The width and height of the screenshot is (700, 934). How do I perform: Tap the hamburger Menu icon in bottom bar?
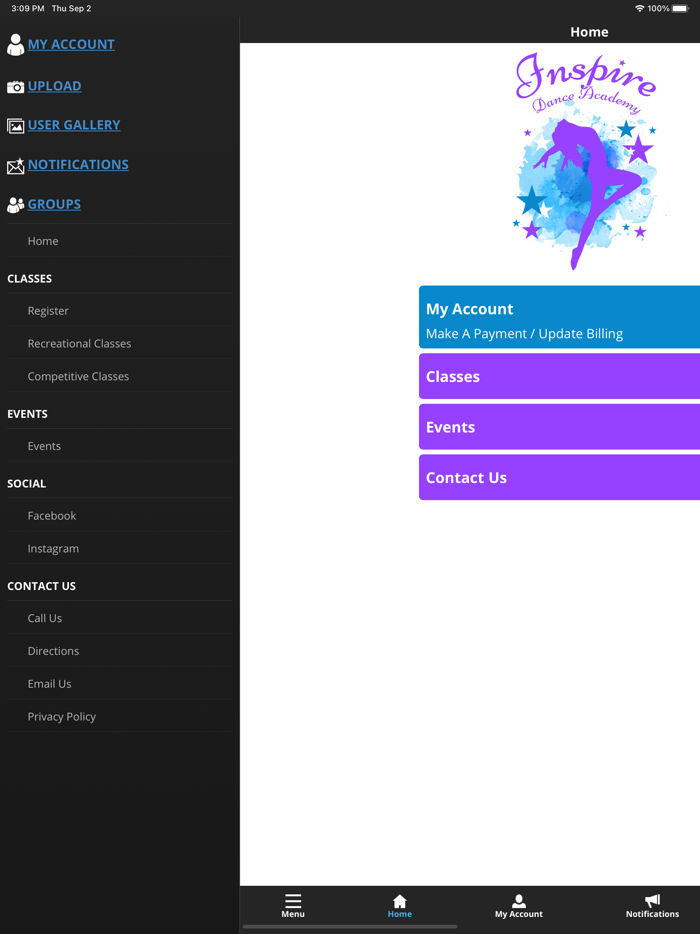tap(293, 900)
